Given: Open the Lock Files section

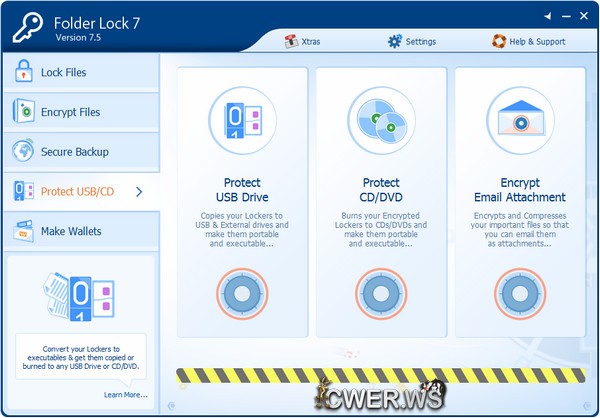Looking at the screenshot, I should pos(82,72).
